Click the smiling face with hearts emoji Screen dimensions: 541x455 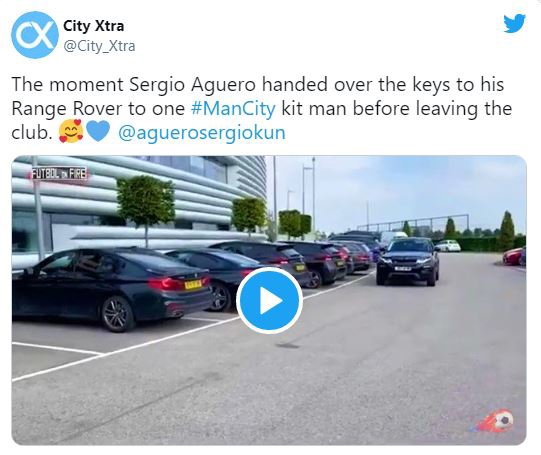71,131
